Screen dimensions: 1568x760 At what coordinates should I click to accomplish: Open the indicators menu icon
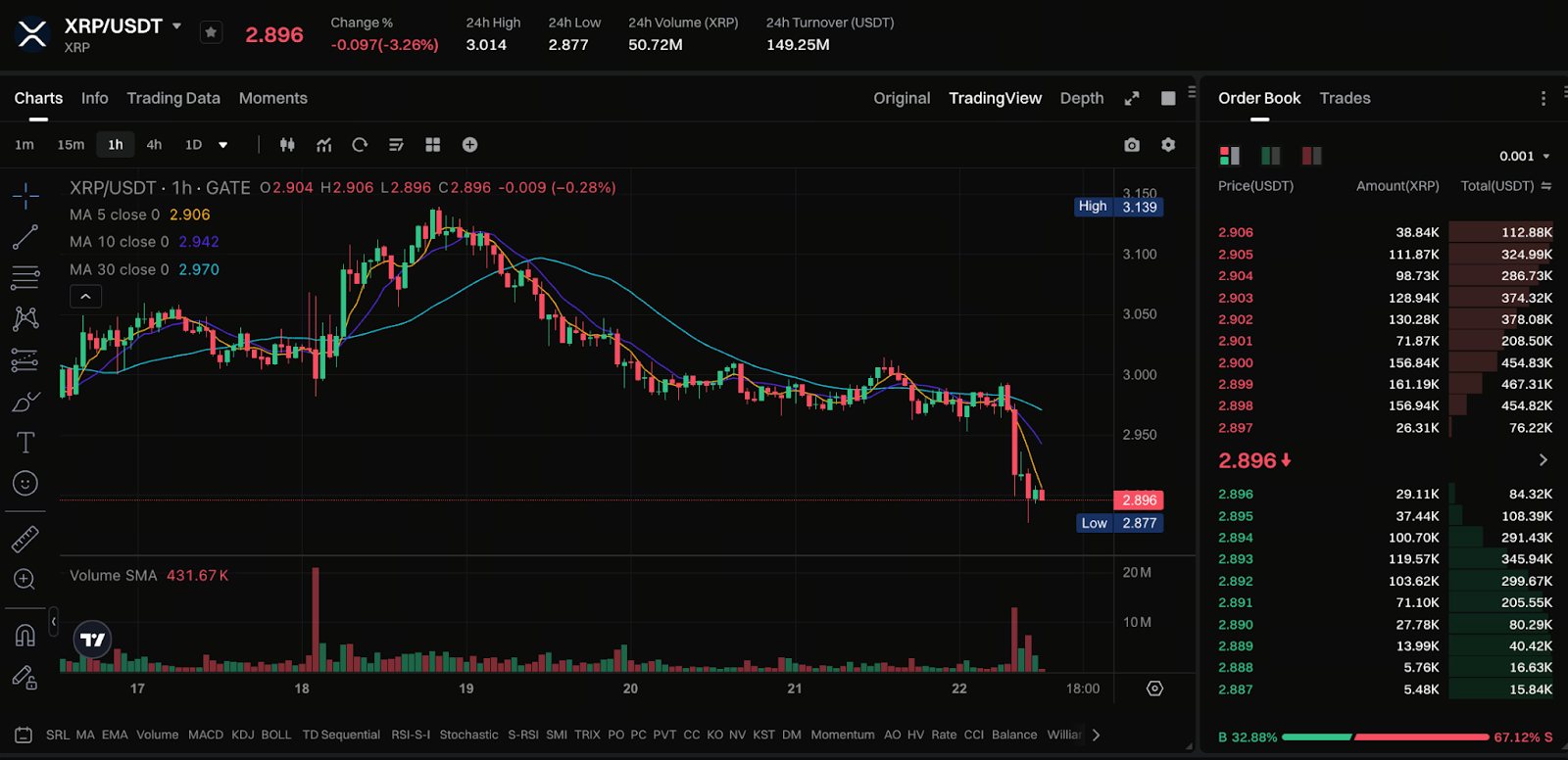coord(323,145)
